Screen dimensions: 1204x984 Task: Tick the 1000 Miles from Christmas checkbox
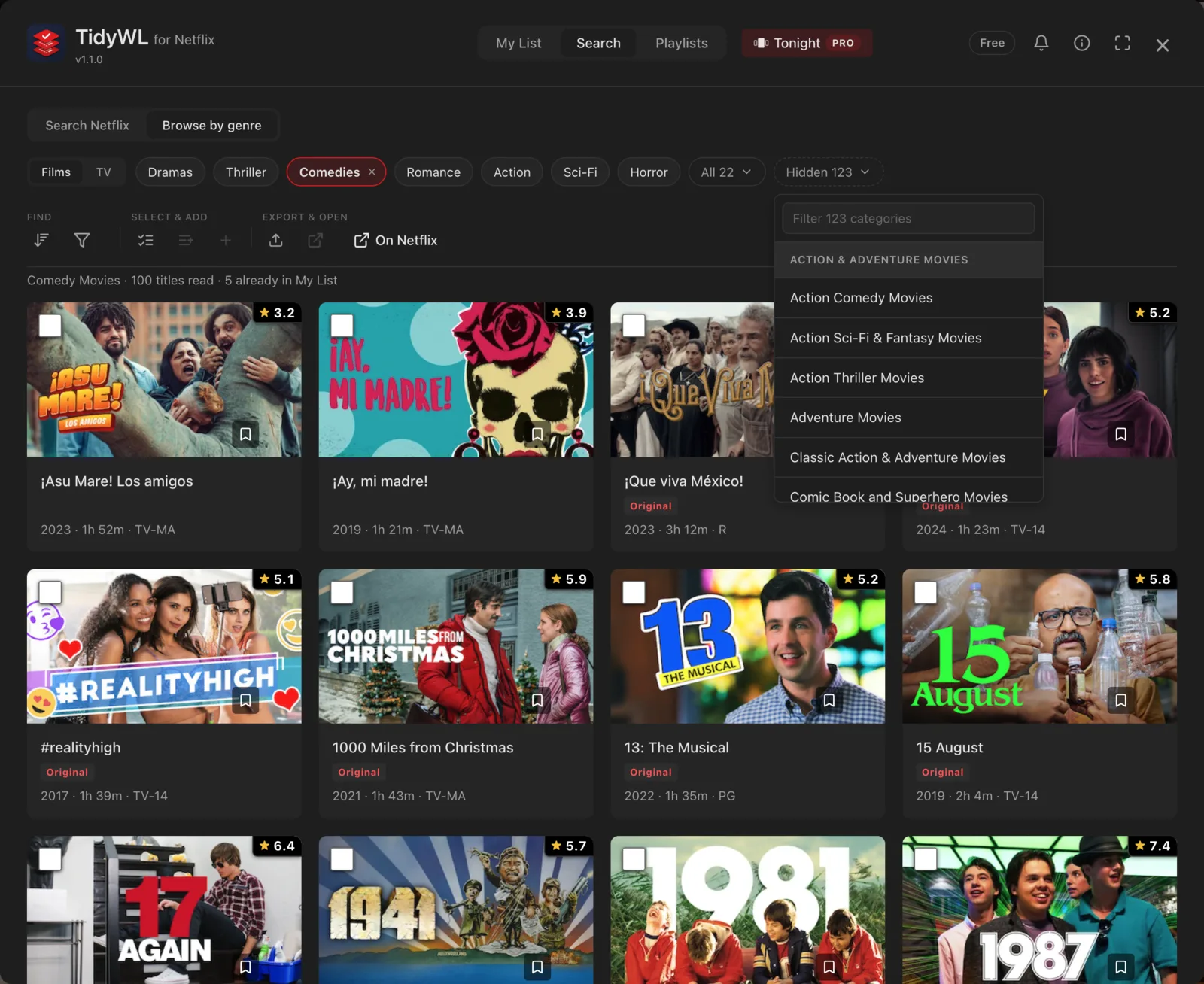coord(342,592)
